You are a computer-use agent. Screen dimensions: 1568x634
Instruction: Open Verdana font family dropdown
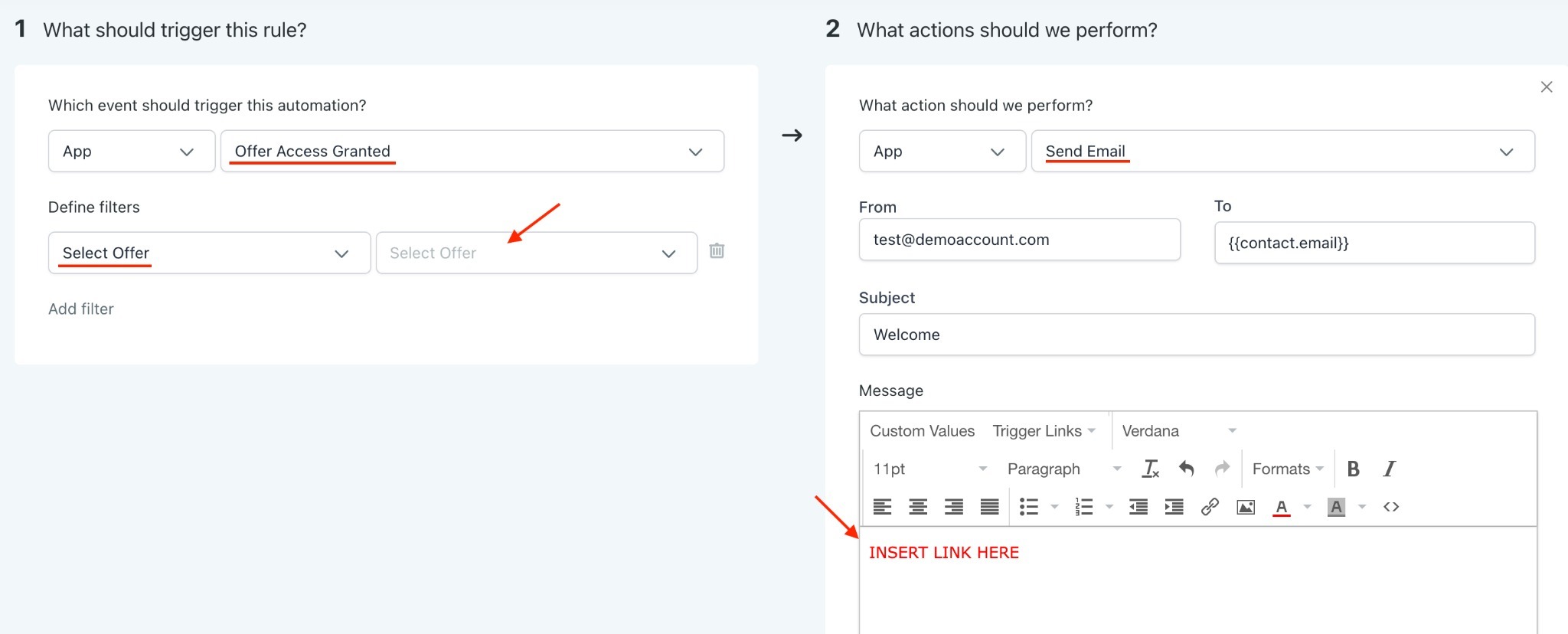[x=1179, y=431]
